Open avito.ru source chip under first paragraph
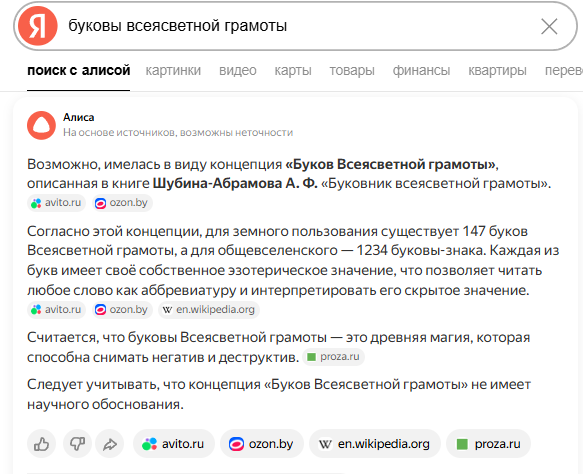 (57, 203)
